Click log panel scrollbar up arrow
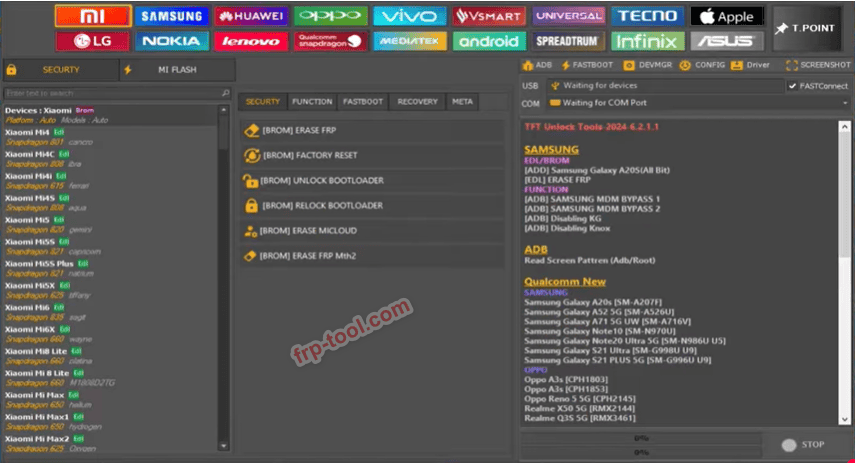 pos(845,127)
